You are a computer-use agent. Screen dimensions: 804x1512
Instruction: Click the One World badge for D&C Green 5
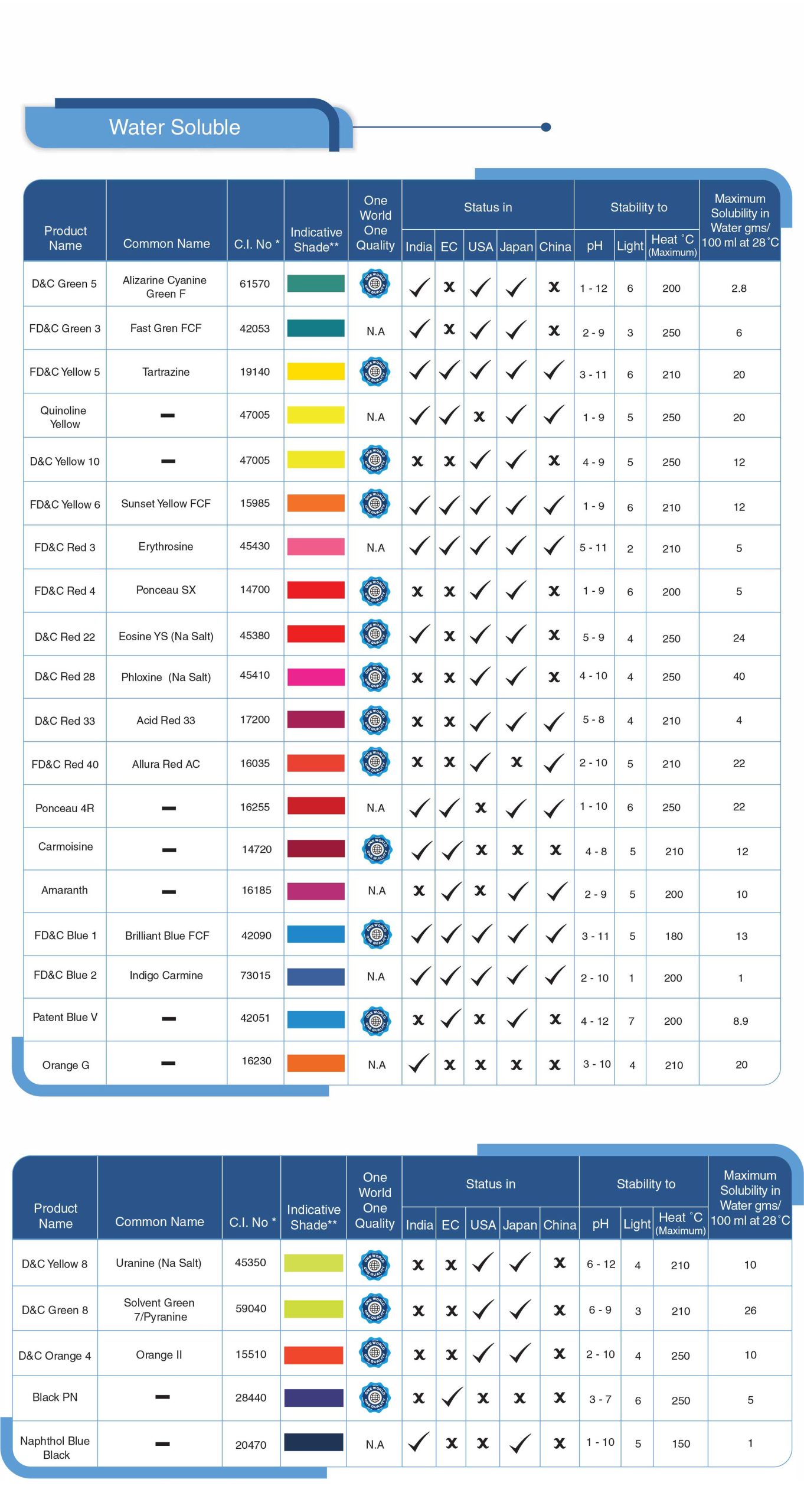[375, 284]
